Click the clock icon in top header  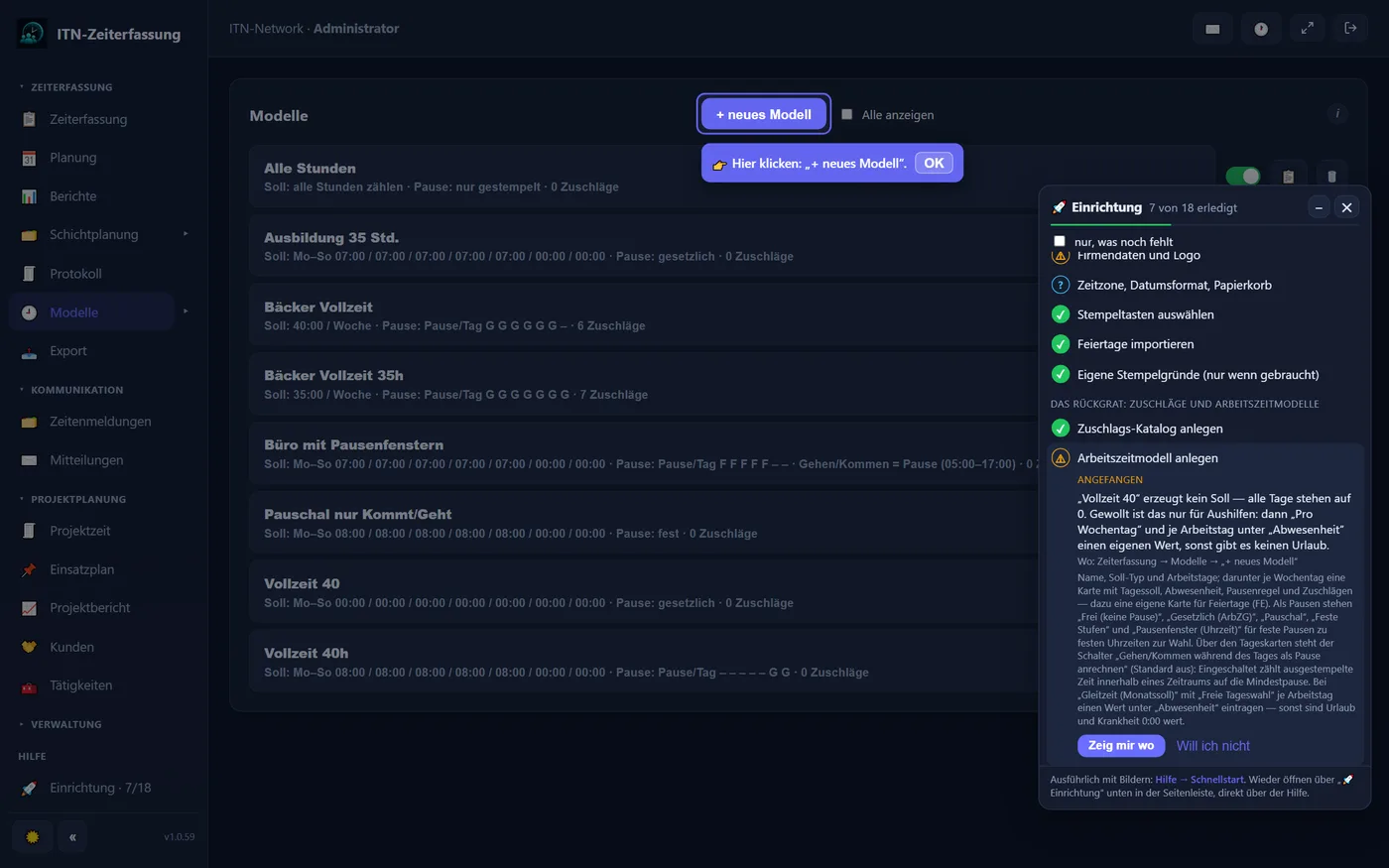1260,29
